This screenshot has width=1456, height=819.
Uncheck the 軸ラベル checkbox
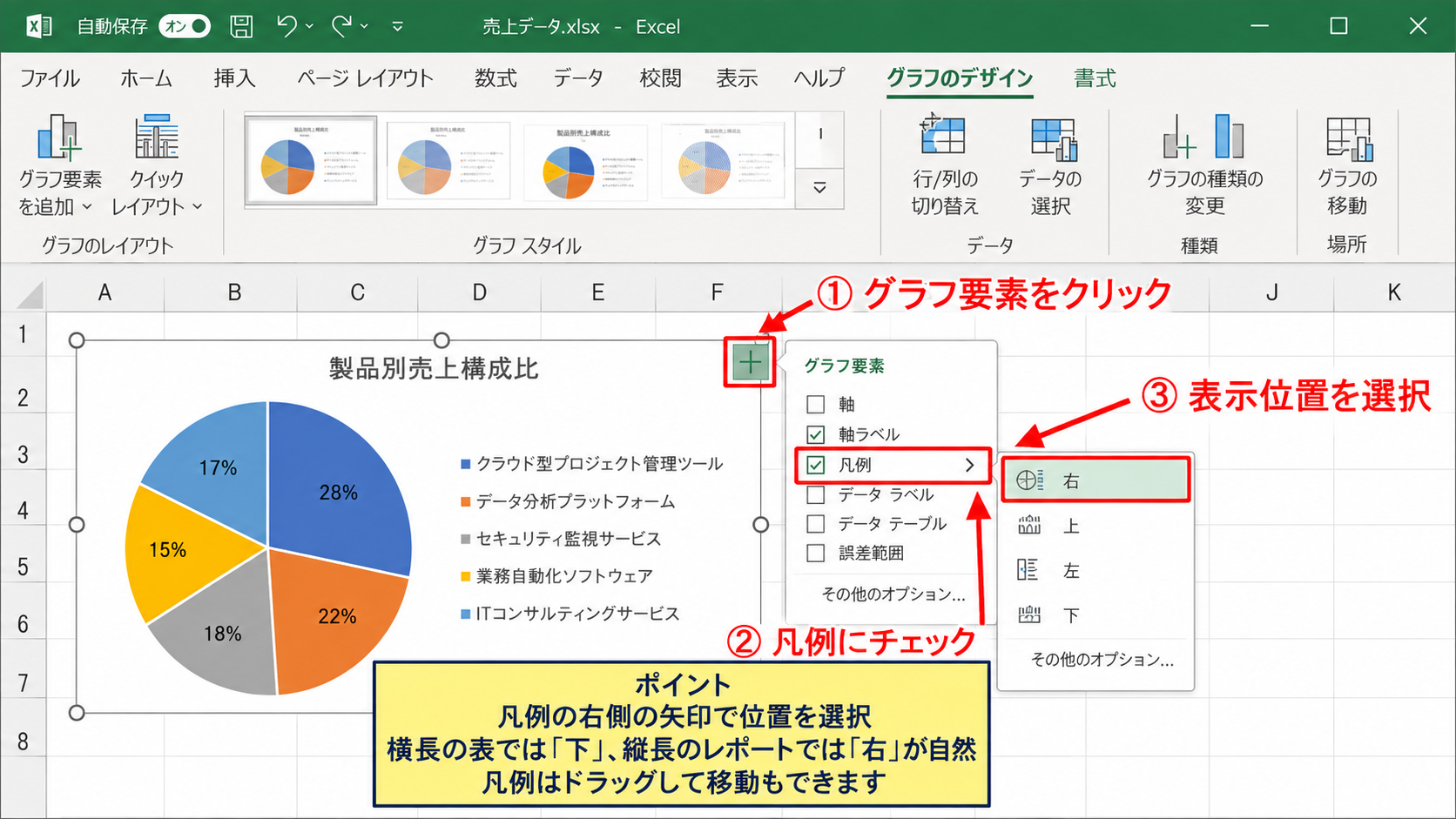tap(816, 434)
